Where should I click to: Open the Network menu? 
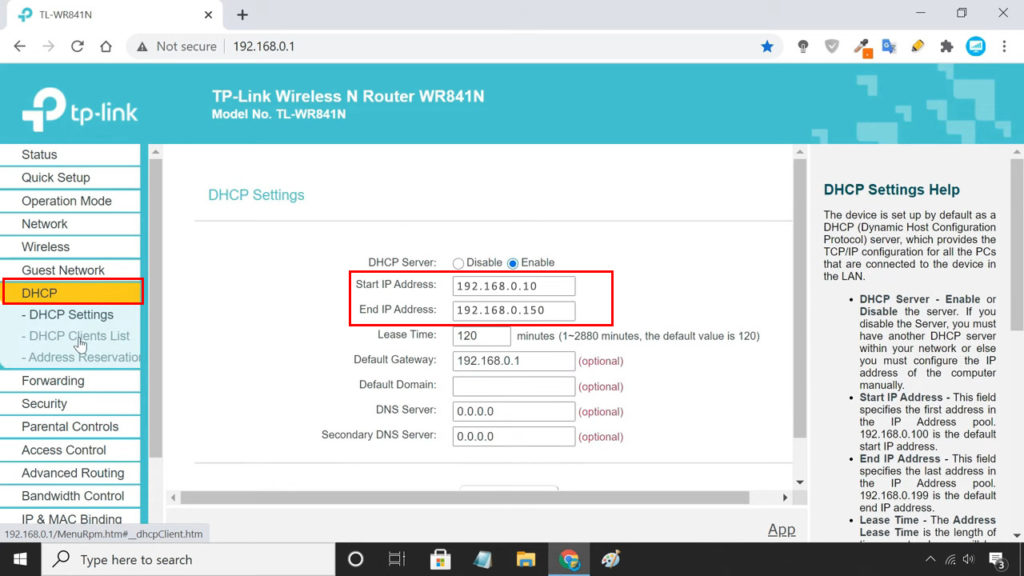[70, 224]
